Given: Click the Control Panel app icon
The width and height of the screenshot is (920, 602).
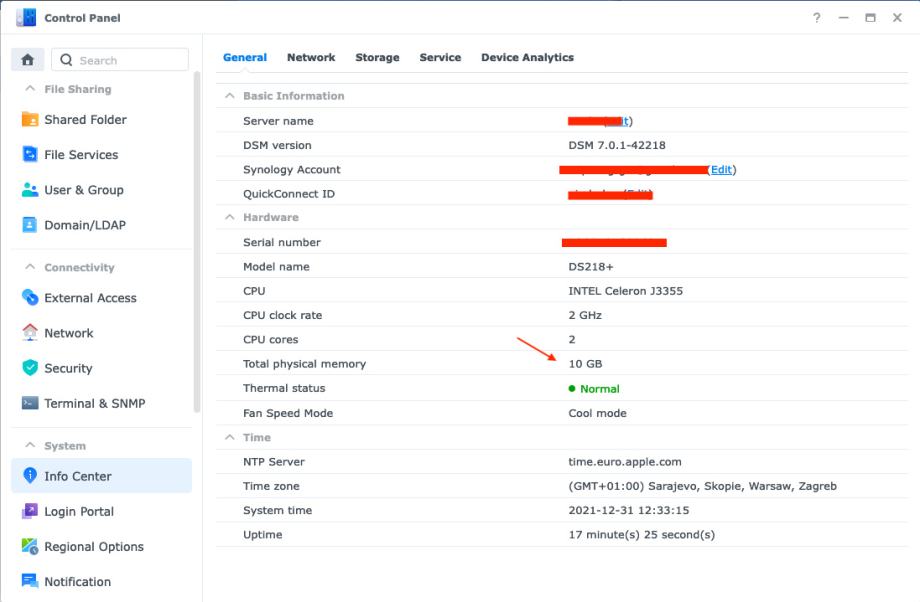Looking at the screenshot, I should click(x=26, y=18).
